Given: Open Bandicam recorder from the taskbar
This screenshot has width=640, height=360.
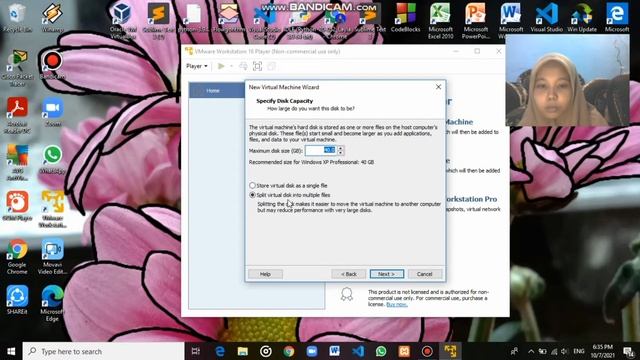Looking at the screenshot, I should coord(427,351).
